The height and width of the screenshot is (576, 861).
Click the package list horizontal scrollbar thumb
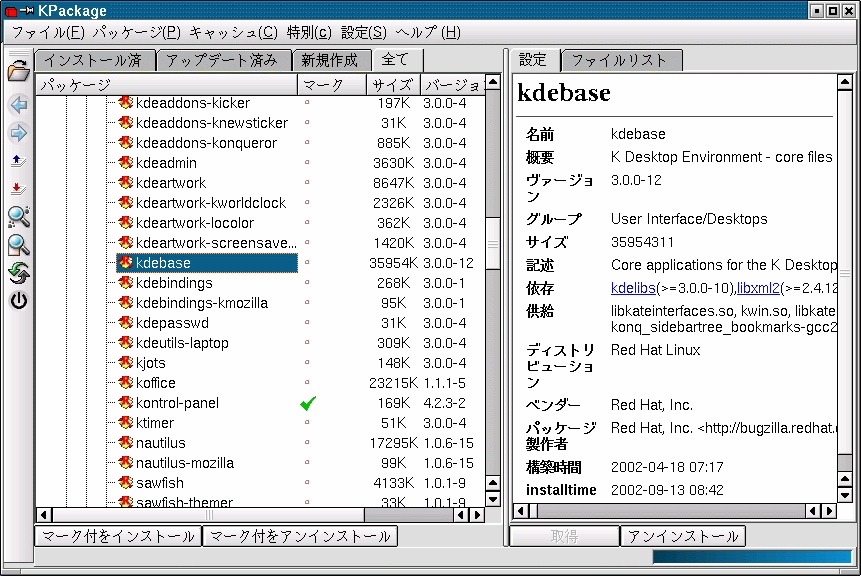click(x=209, y=515)
